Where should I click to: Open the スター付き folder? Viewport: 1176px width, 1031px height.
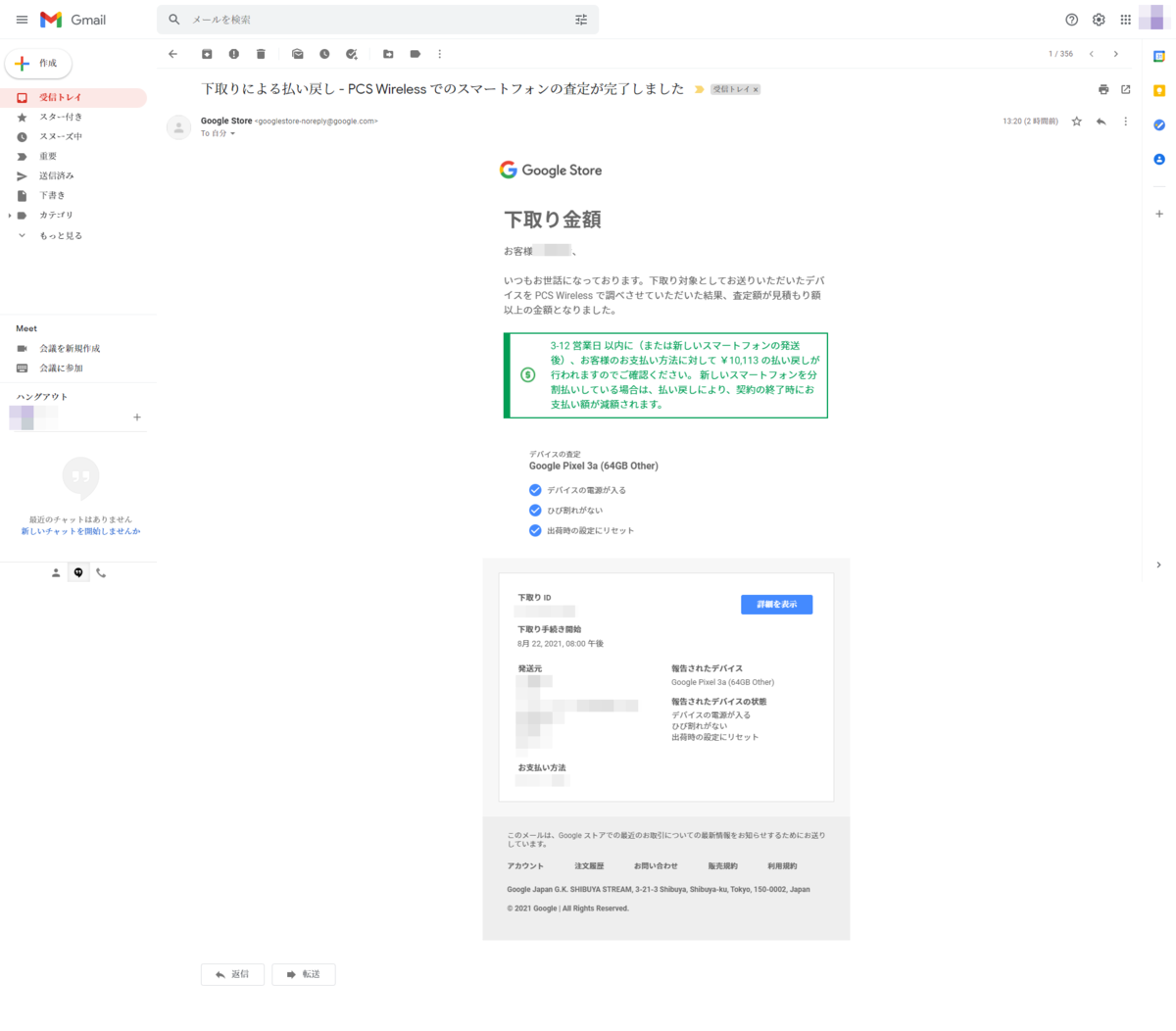click(x=73, y=117)
